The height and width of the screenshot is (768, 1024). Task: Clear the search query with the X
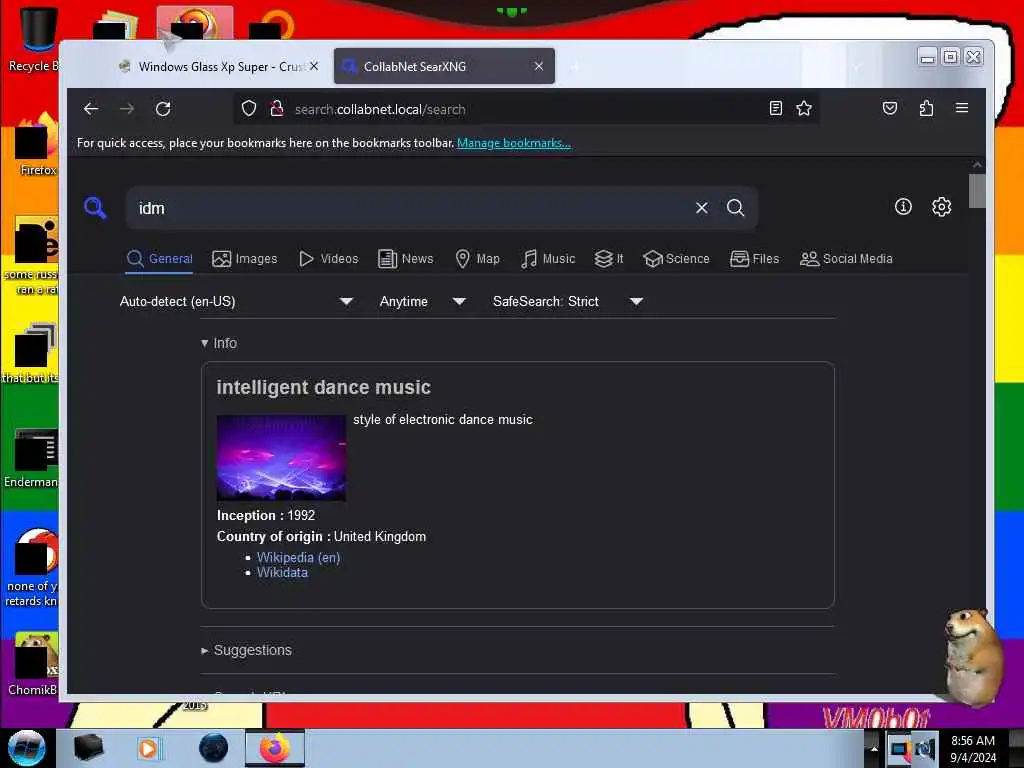[701, 208]
